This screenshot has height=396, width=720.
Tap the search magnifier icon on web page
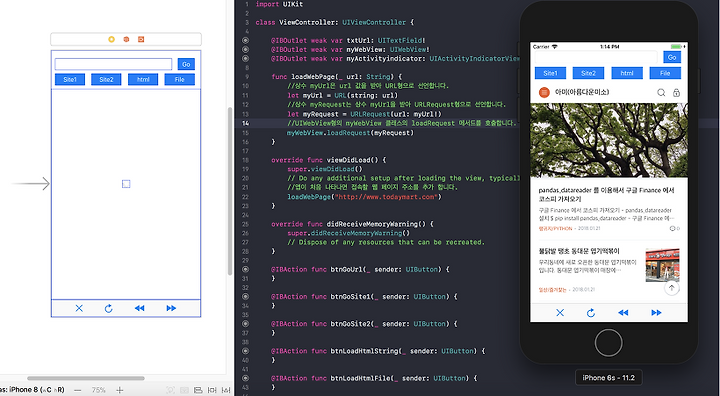[x=661, y=93]
